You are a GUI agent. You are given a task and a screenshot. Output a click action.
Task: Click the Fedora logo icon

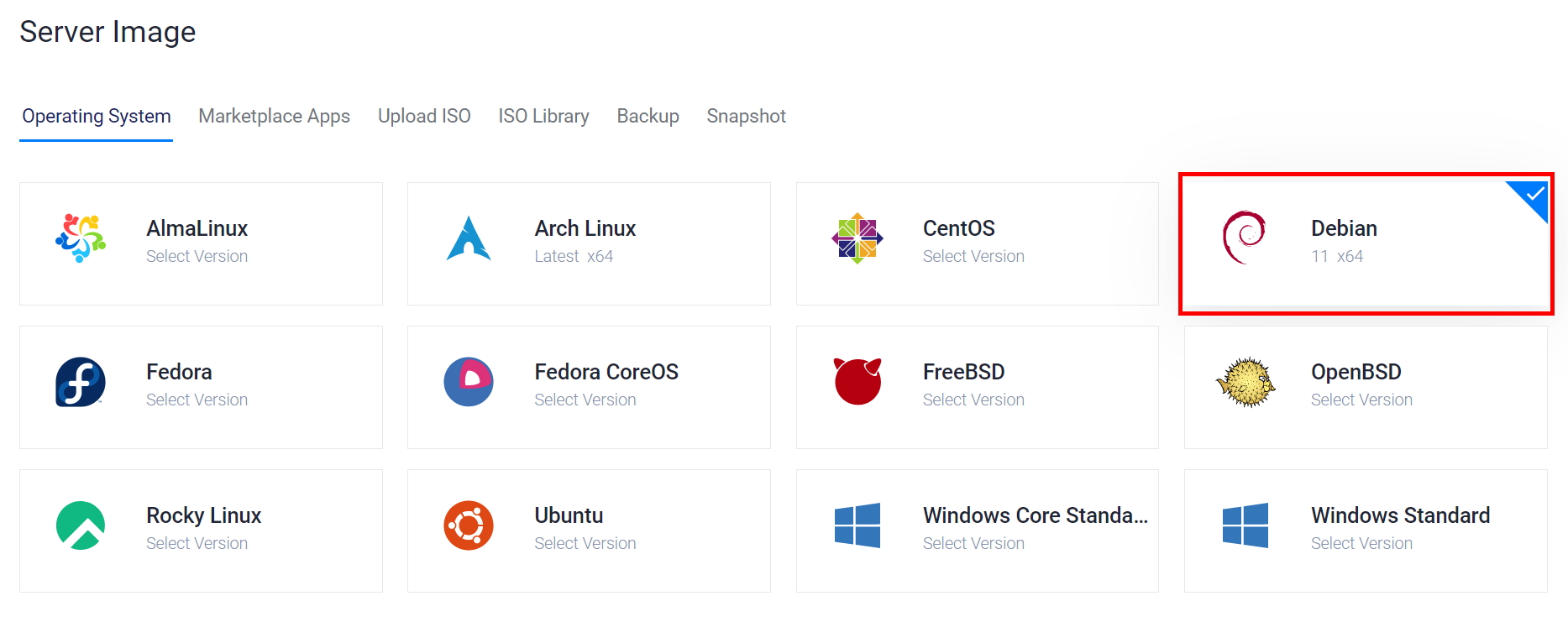pyautogui.click(x=81, y=382)
